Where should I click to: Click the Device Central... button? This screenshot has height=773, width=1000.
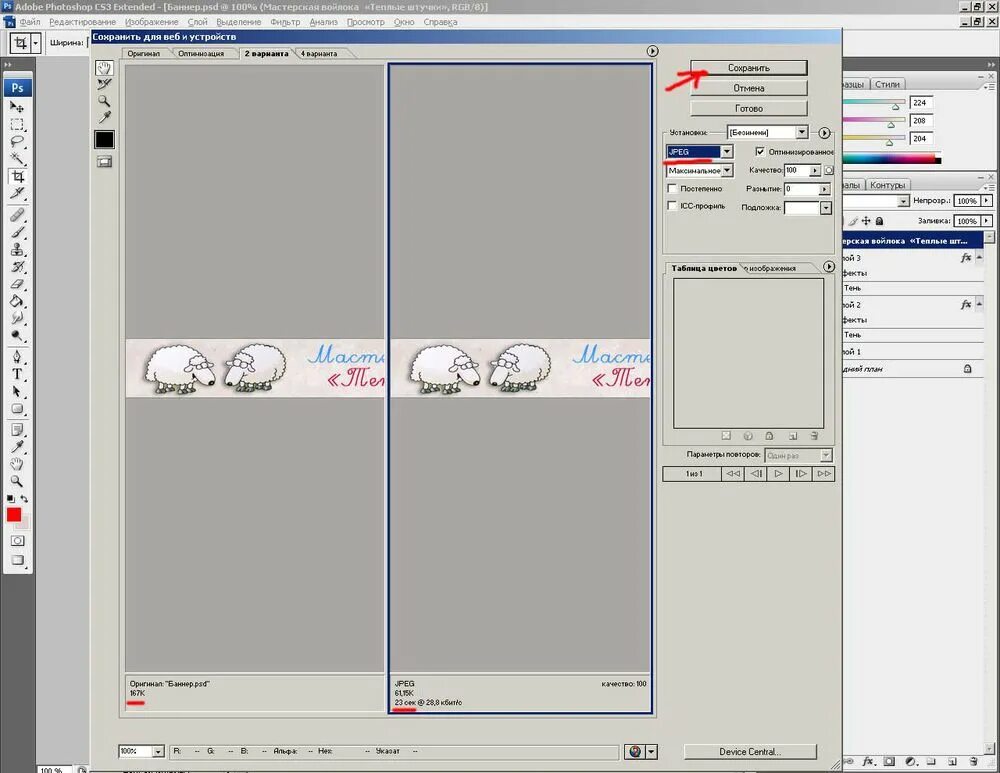coord(750,752)
